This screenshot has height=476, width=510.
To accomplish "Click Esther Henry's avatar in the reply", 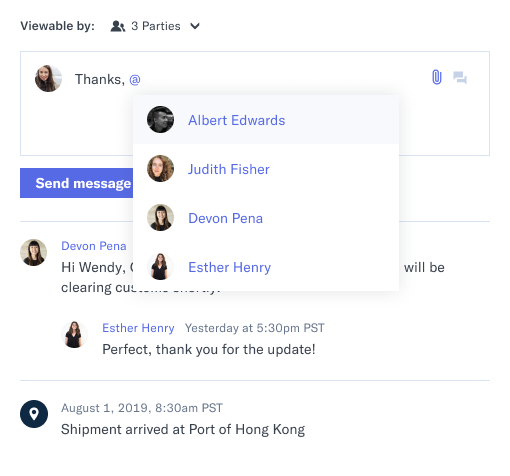I will click(x=74, y=334).
